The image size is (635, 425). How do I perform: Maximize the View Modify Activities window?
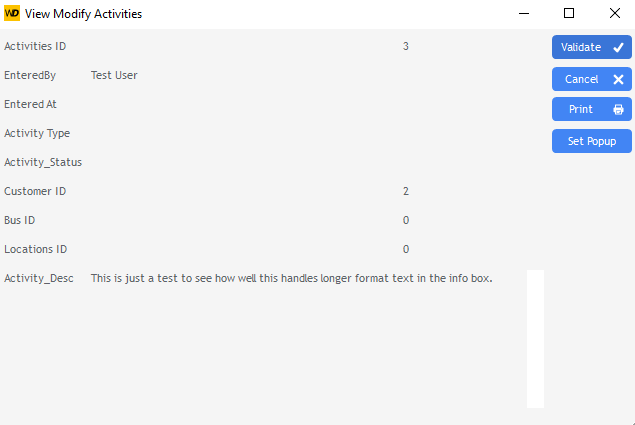pos(569,14)
